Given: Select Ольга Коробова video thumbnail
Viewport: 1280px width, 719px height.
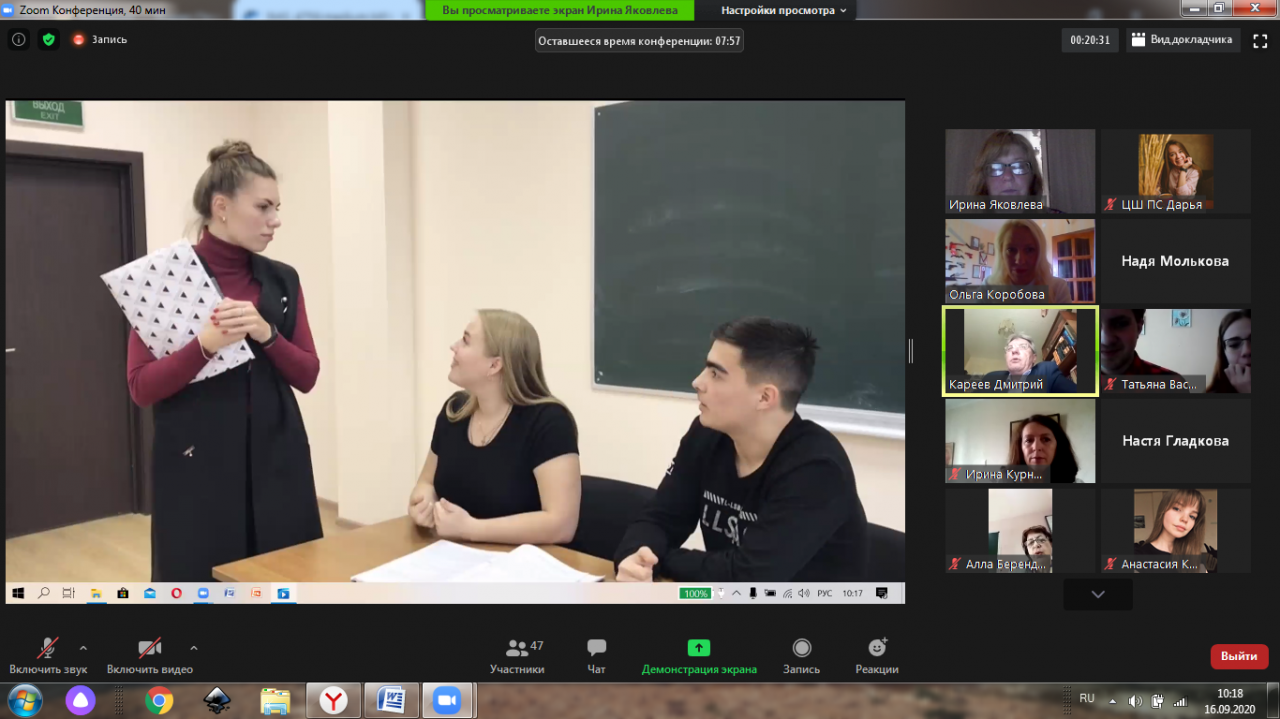Looking at the screenshot, I should pos(1020,261).
